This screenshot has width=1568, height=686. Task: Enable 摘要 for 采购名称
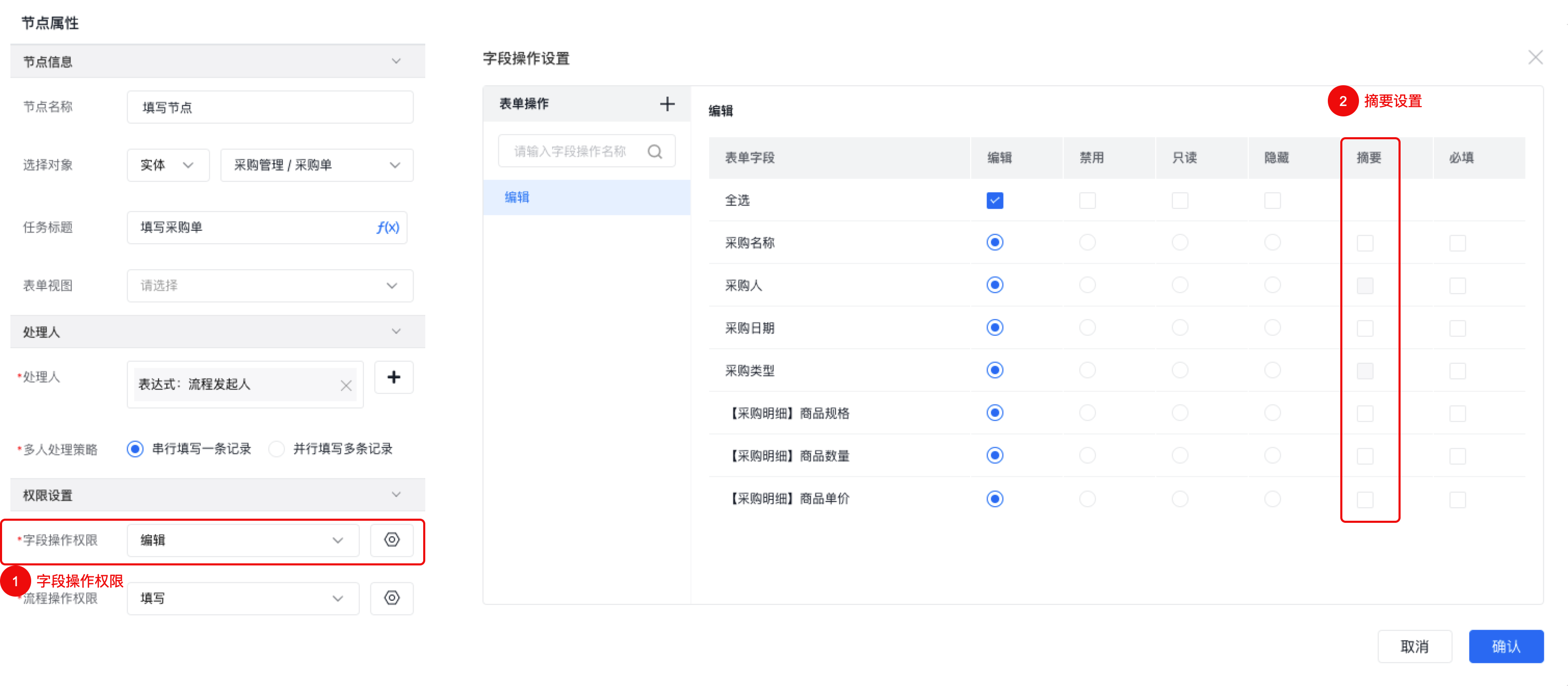(x=1365, y=243)
